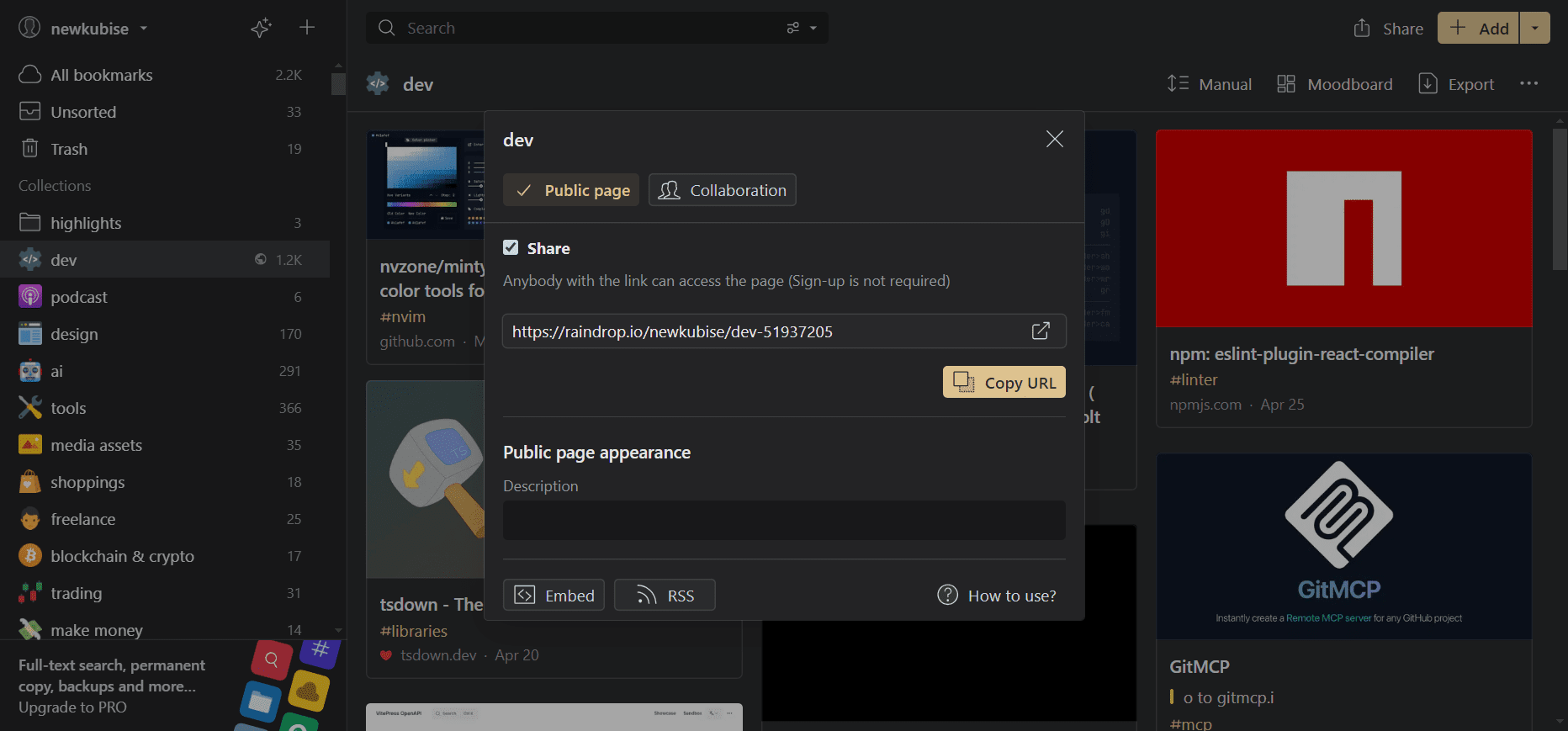This screenshot has width=1568, height=731.
Task: Click the Export button
Action: point(1456,84)
